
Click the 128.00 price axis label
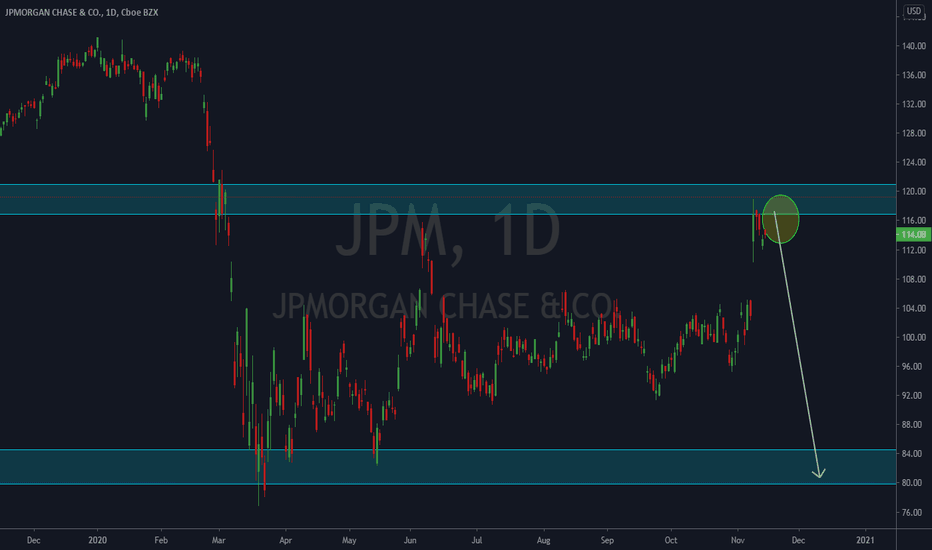point(914,133)
